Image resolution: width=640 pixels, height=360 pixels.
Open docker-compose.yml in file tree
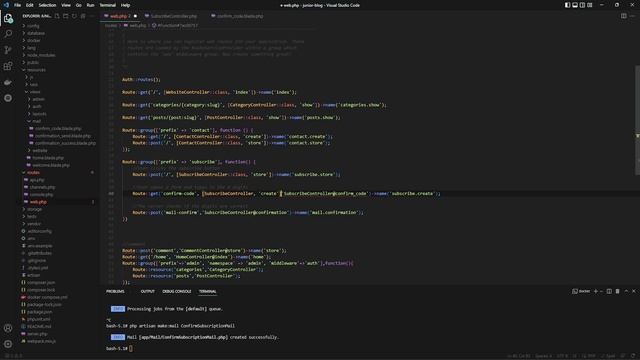point(47,297)
